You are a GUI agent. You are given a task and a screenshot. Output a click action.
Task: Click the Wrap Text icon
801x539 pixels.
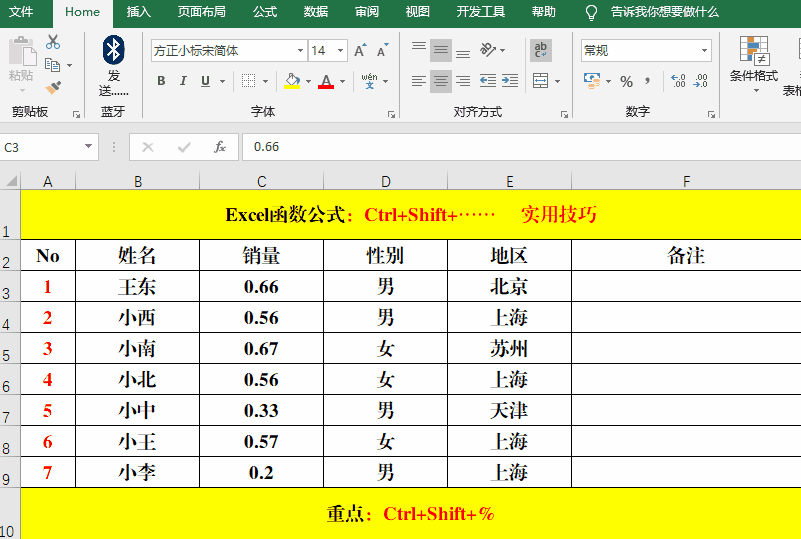click(x=540, y=50)
